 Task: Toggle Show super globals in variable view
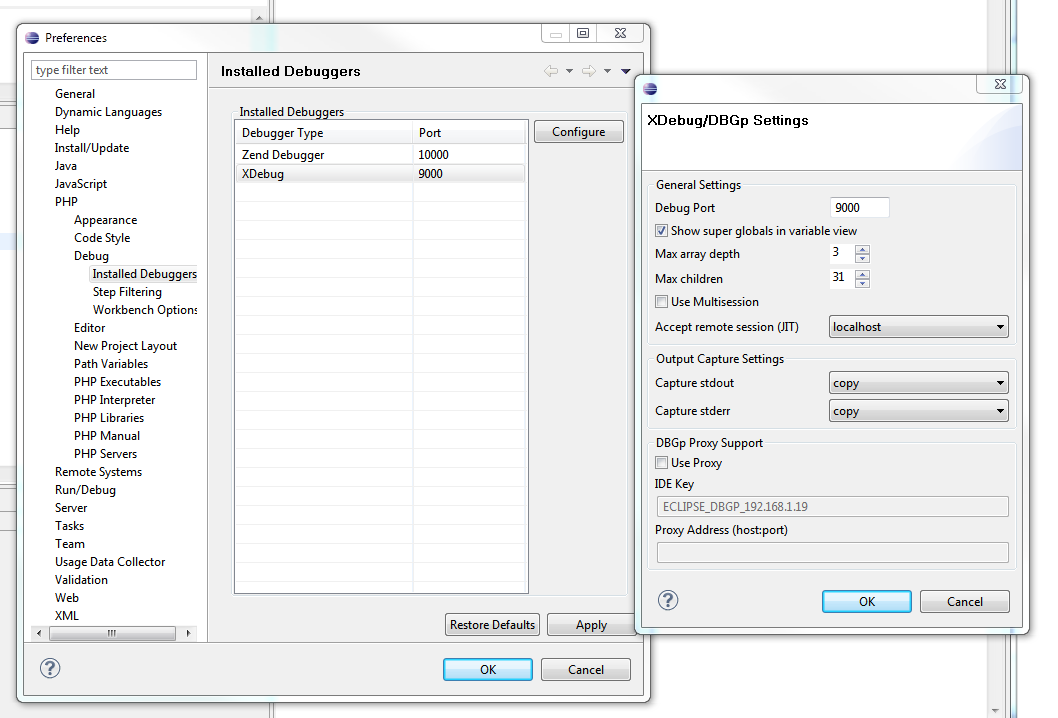(661, 231)
